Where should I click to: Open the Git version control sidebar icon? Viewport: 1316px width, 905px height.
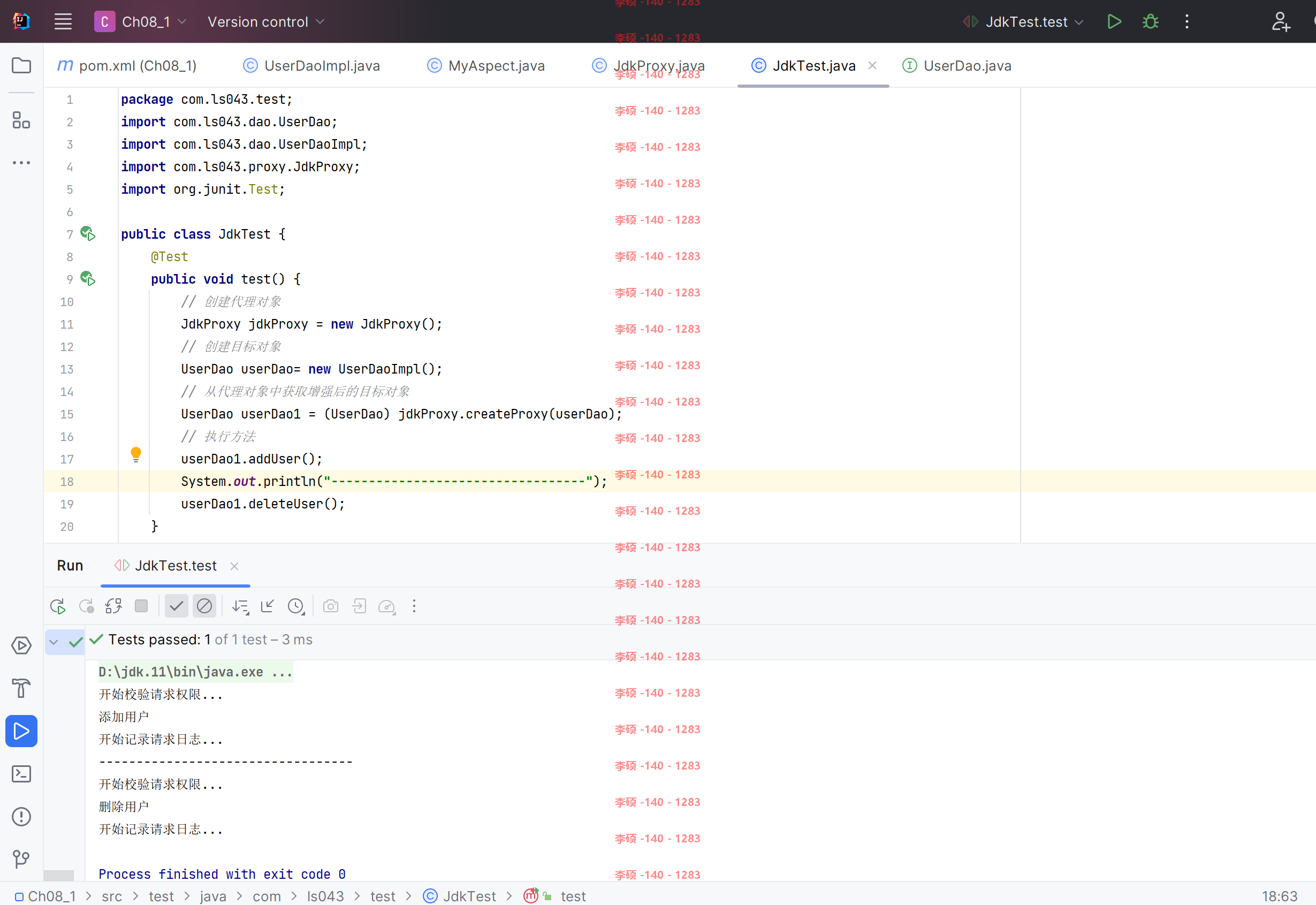21,859
